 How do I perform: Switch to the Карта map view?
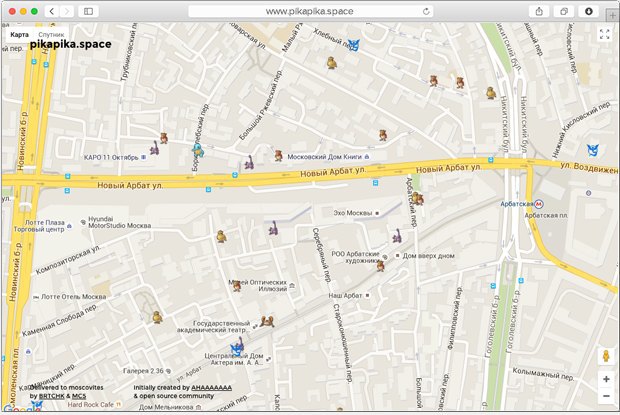(19, 34)
